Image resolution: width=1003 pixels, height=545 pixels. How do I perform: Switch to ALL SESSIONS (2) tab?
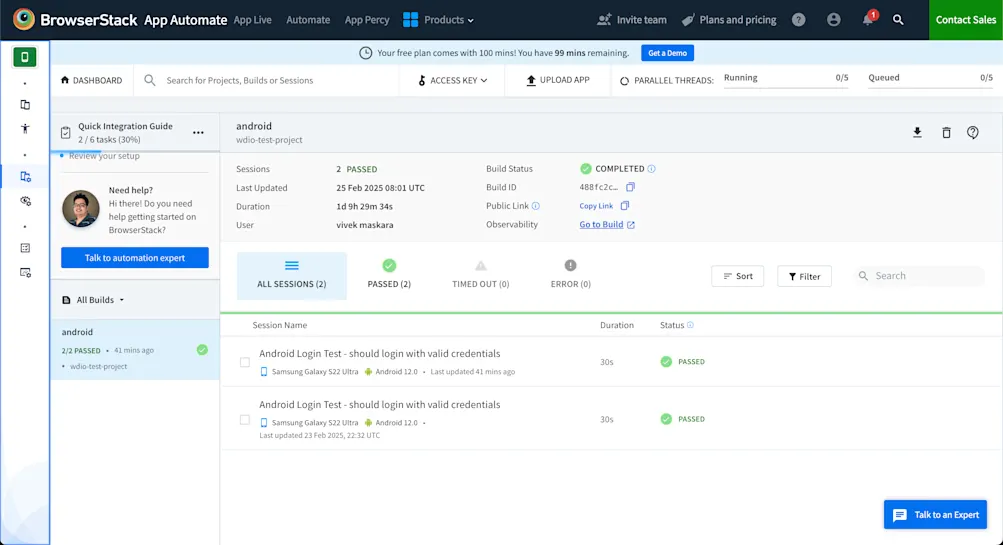(292, 276)
